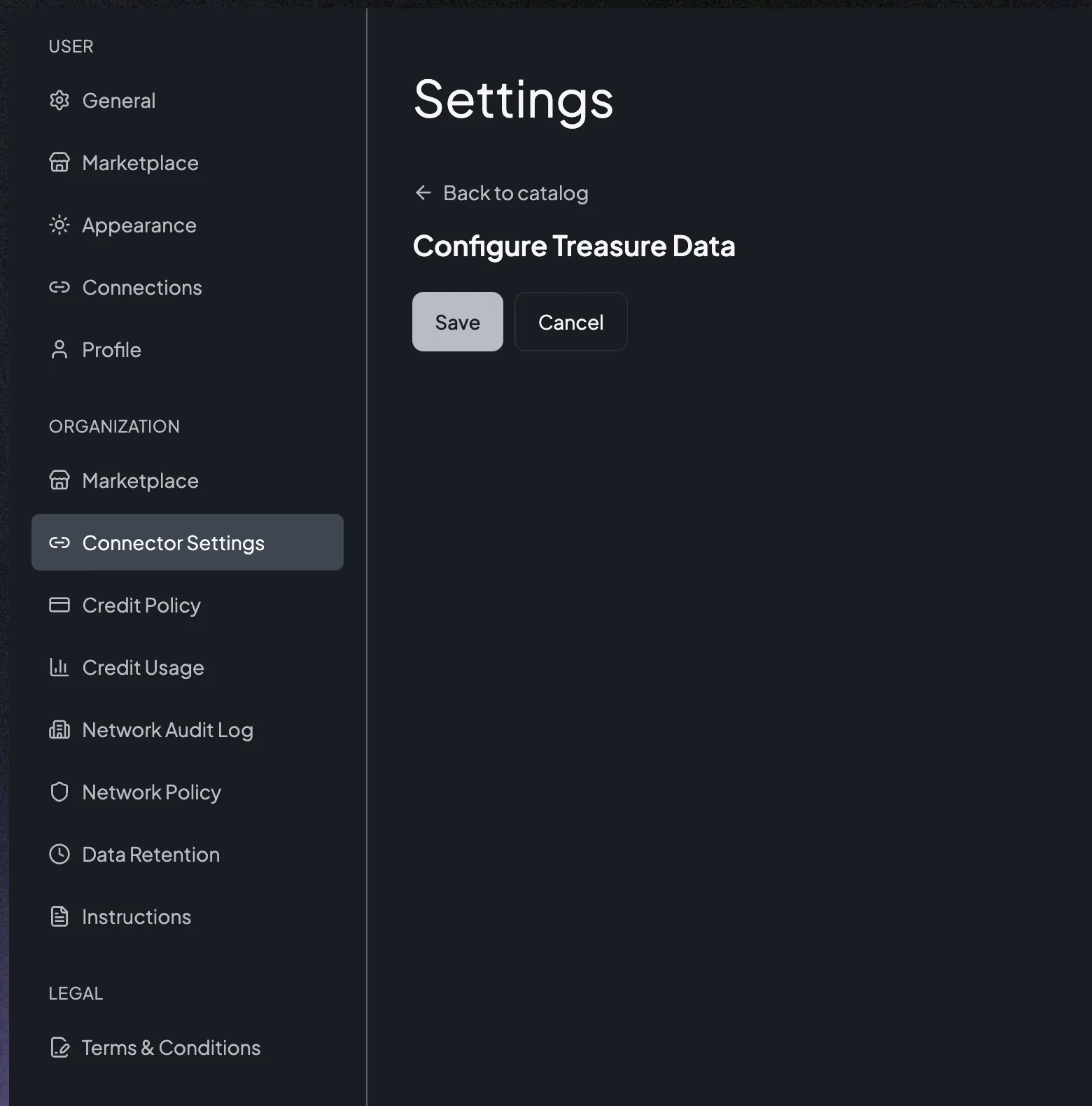The image size is (1092, 1106).
Task: Click the Instructions document icon
Action: (59, 917)
